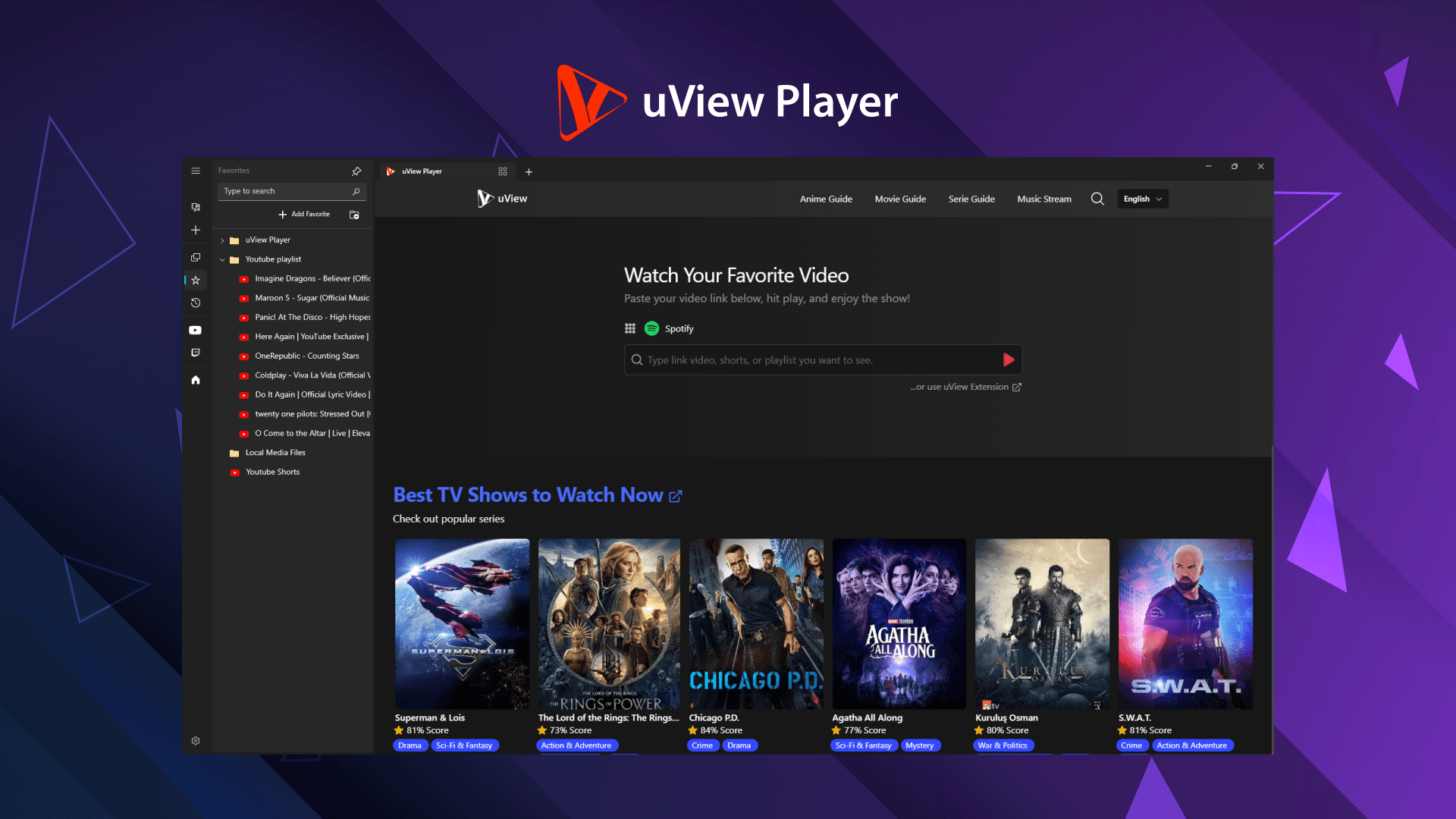Screen dimensions: 1456x819
Task: Select the Spotify source icon
Action: point(651,328)
